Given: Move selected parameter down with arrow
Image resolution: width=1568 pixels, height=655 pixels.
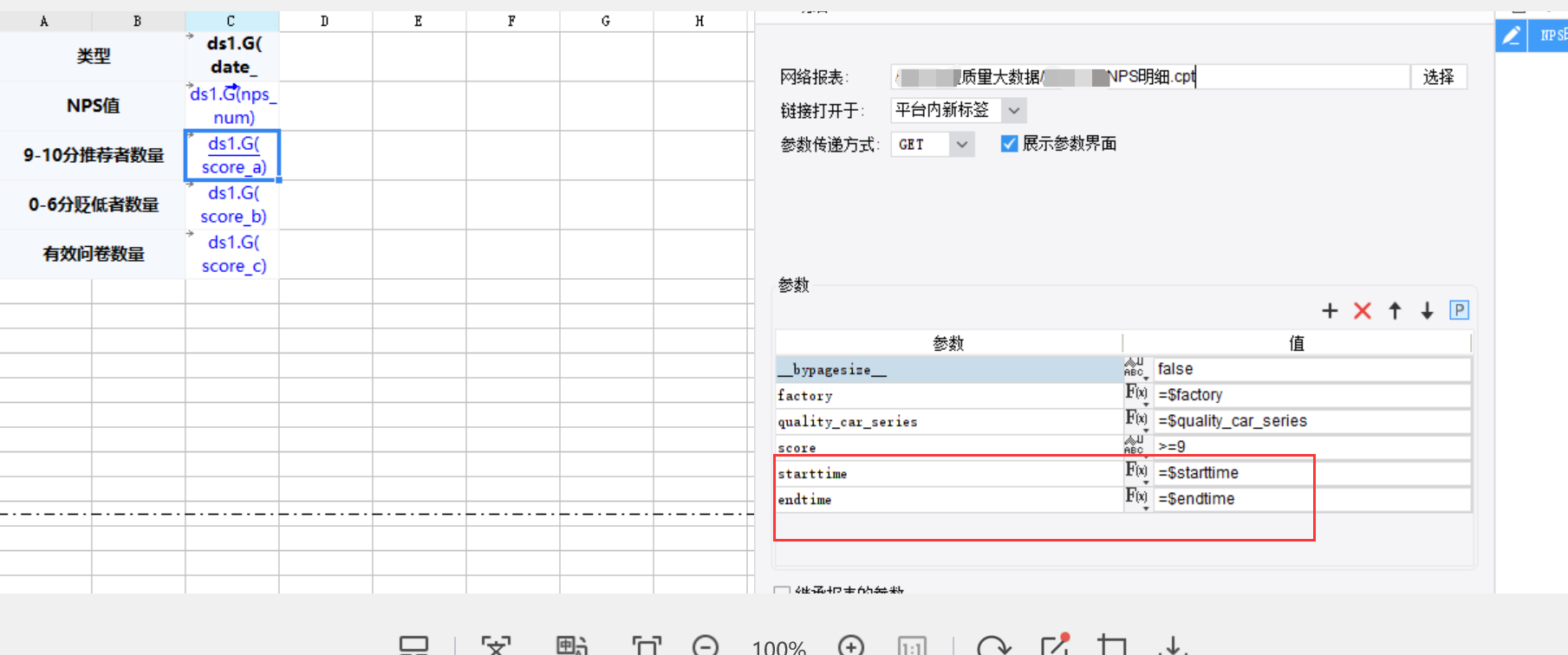Looking at the screenshot, I should click(1427, 310).
